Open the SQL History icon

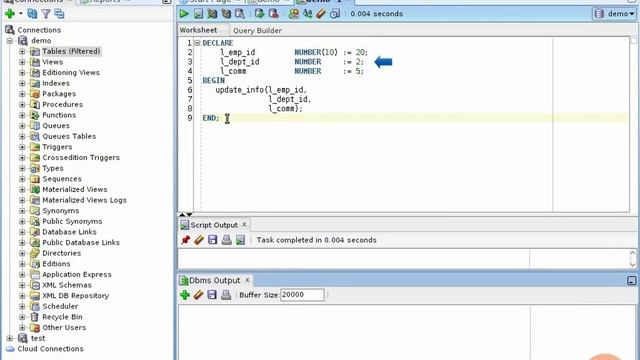[335, 13]
